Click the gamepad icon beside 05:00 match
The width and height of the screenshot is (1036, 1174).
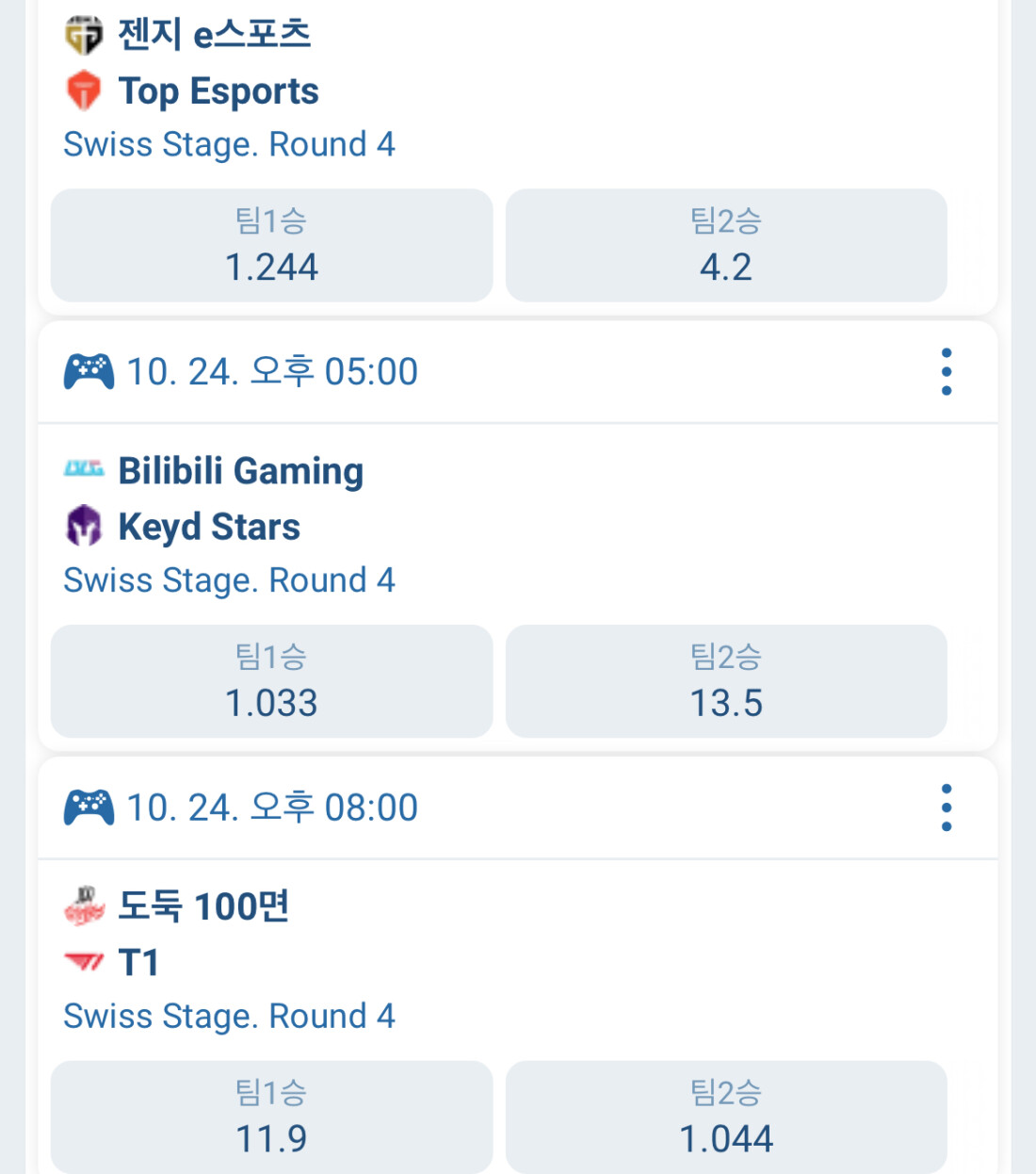tap(89, 372)
